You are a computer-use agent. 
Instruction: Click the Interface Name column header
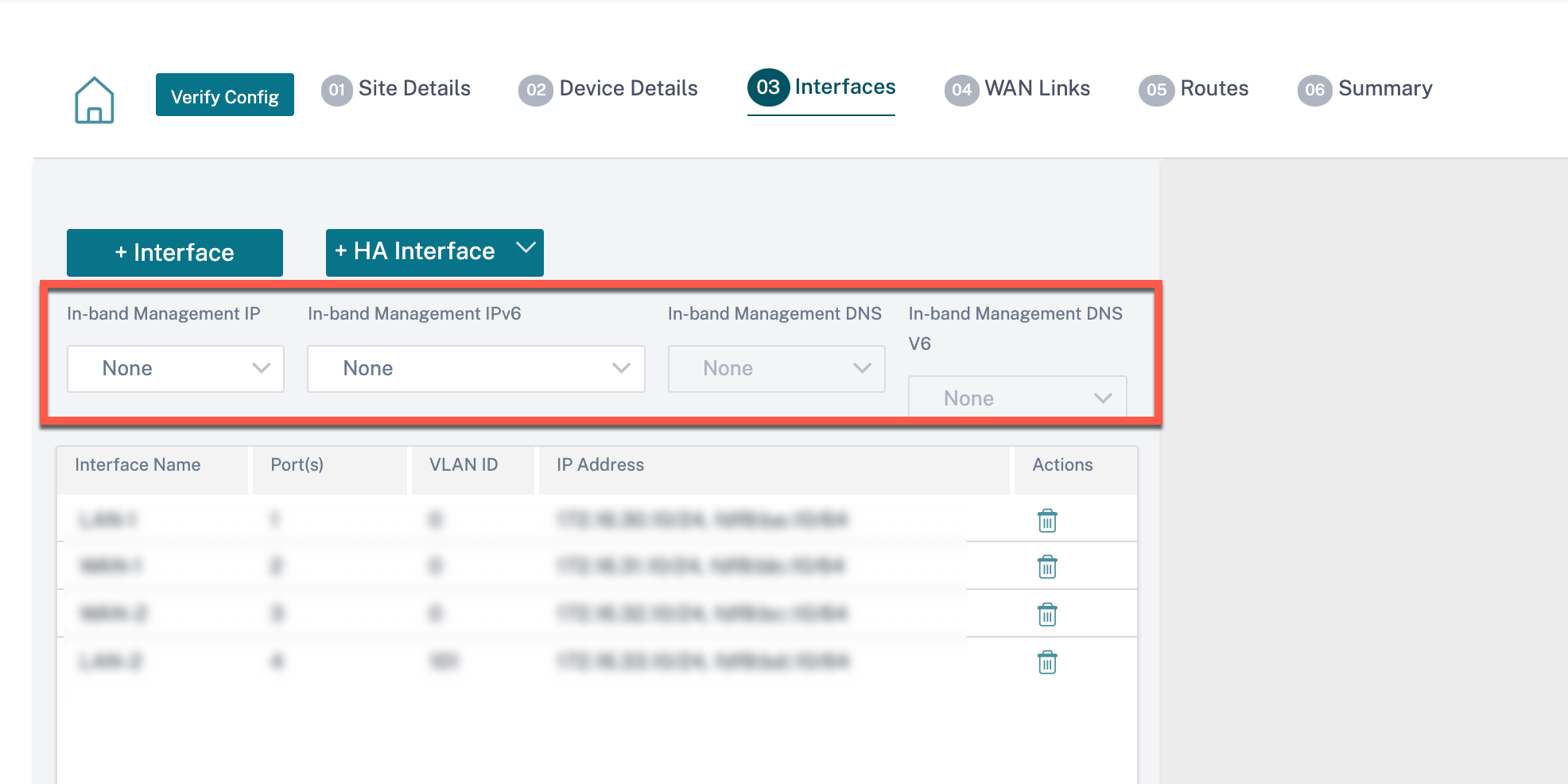click(x=153, y=470)
